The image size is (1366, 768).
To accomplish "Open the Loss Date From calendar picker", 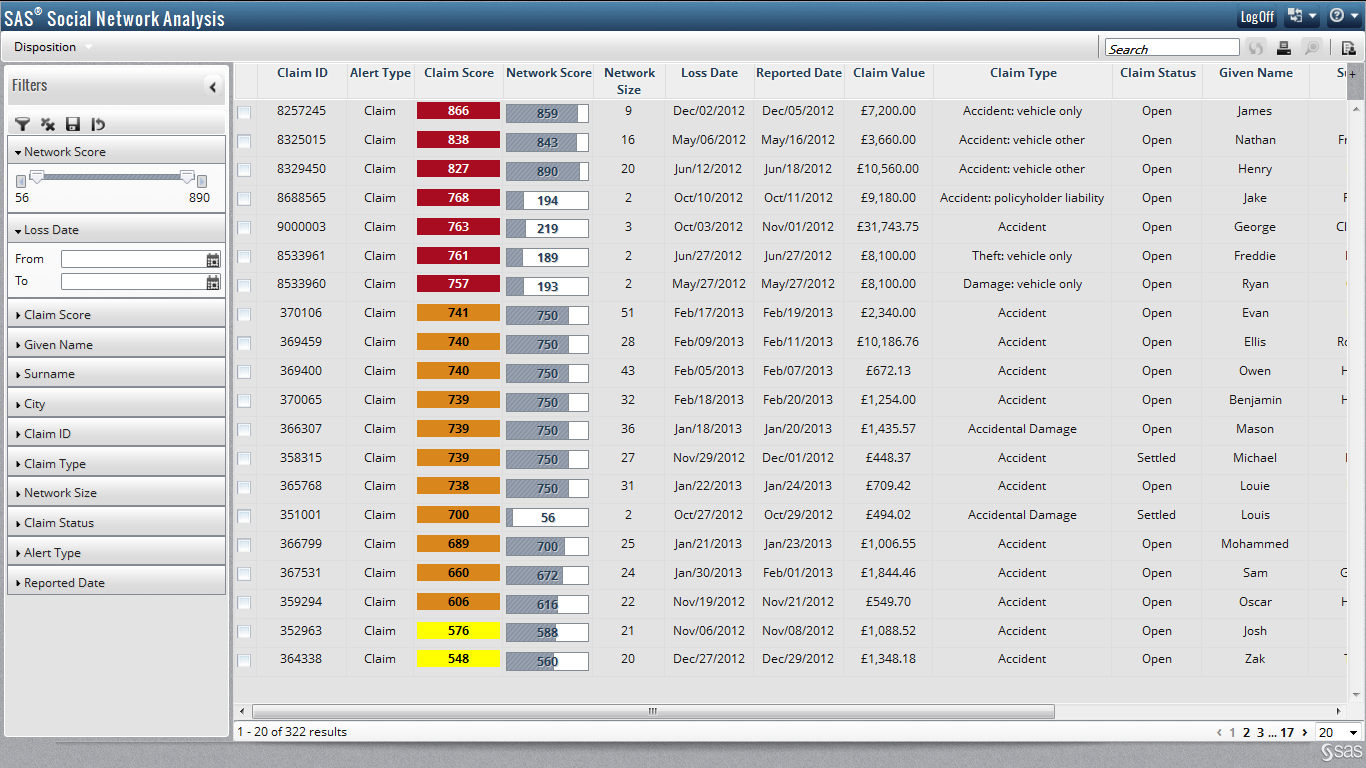I will coord(213,260).
